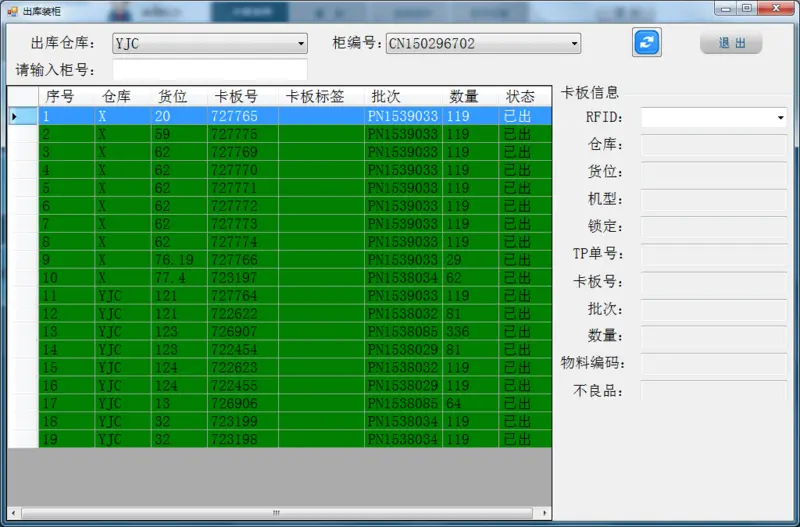Click batch cell PN1538085 in row 17
Viewport: 800px width, 527px height.
[402, 403]
